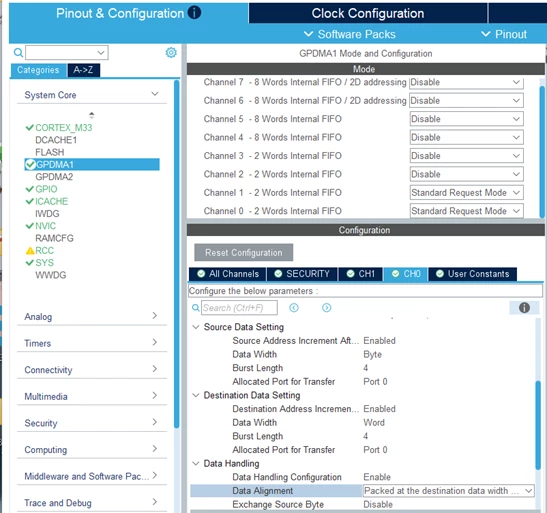547x513 pixels.
Task: Click the parameter list vertical scrollbar
Action: 538,425
